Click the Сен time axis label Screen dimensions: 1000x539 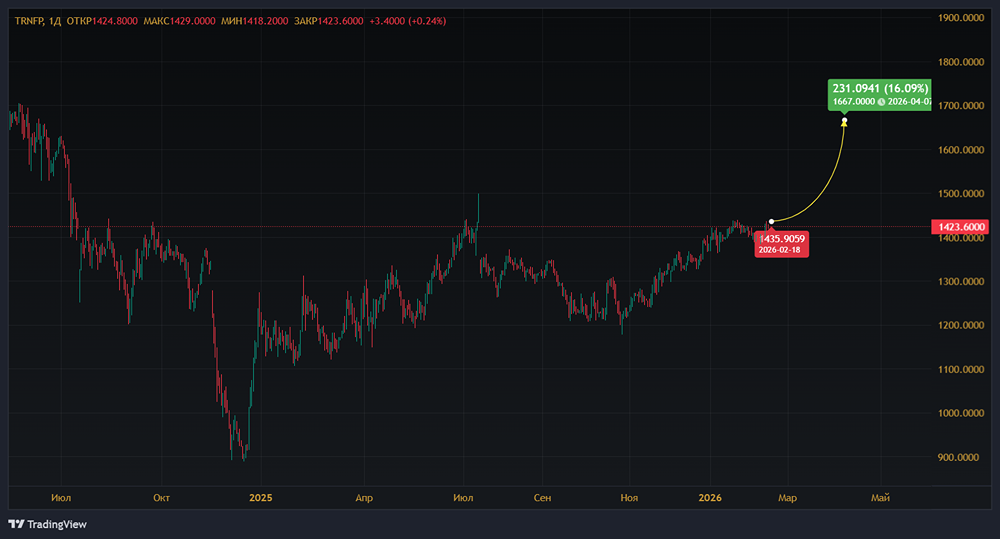tap(542, 498)
